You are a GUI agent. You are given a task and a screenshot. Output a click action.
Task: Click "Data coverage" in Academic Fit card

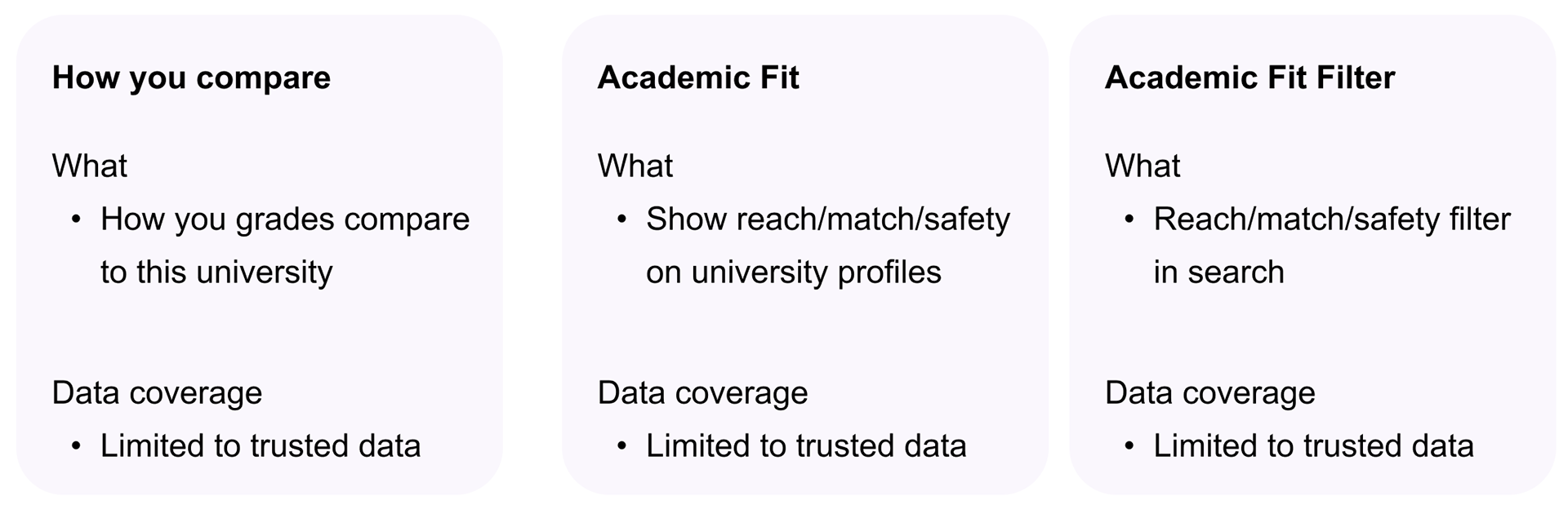click(702, 393)
